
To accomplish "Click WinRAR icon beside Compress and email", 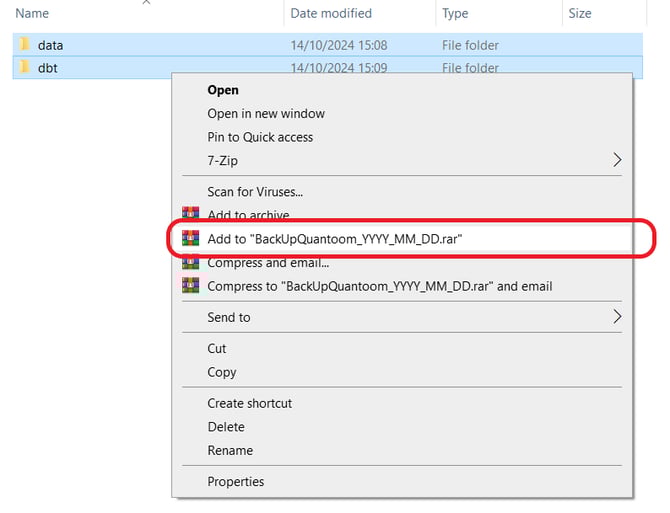I will [x=190, y=263].
